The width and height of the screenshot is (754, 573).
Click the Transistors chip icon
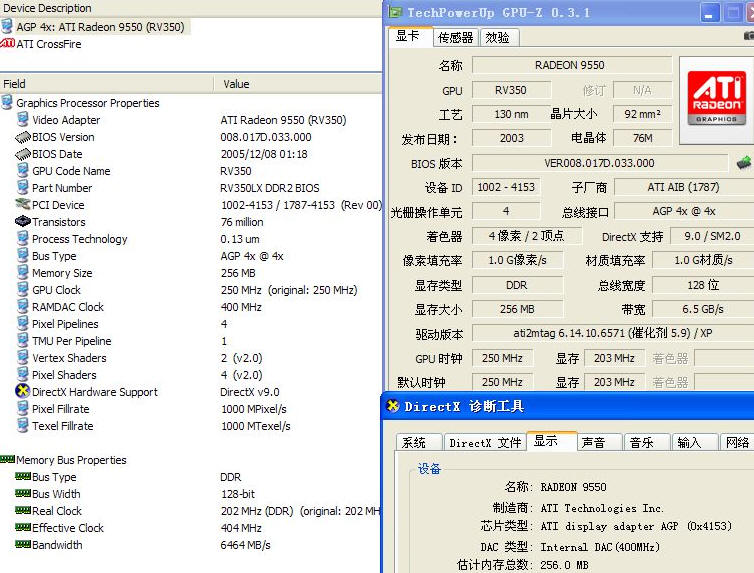23,222
